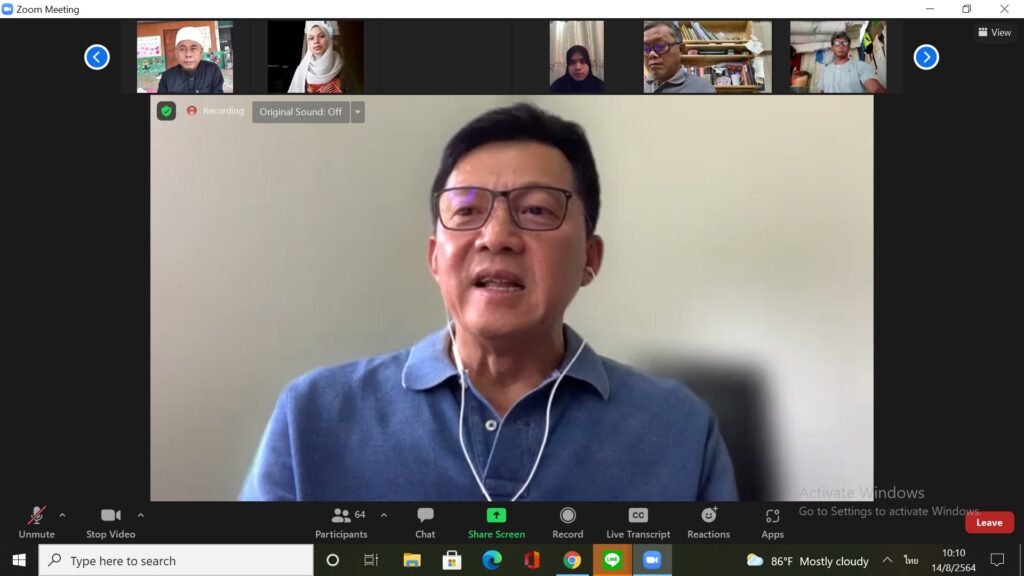1024x576 pixels.
Task: Click the green encryption shield icon
Action: [x=167, y=111]
